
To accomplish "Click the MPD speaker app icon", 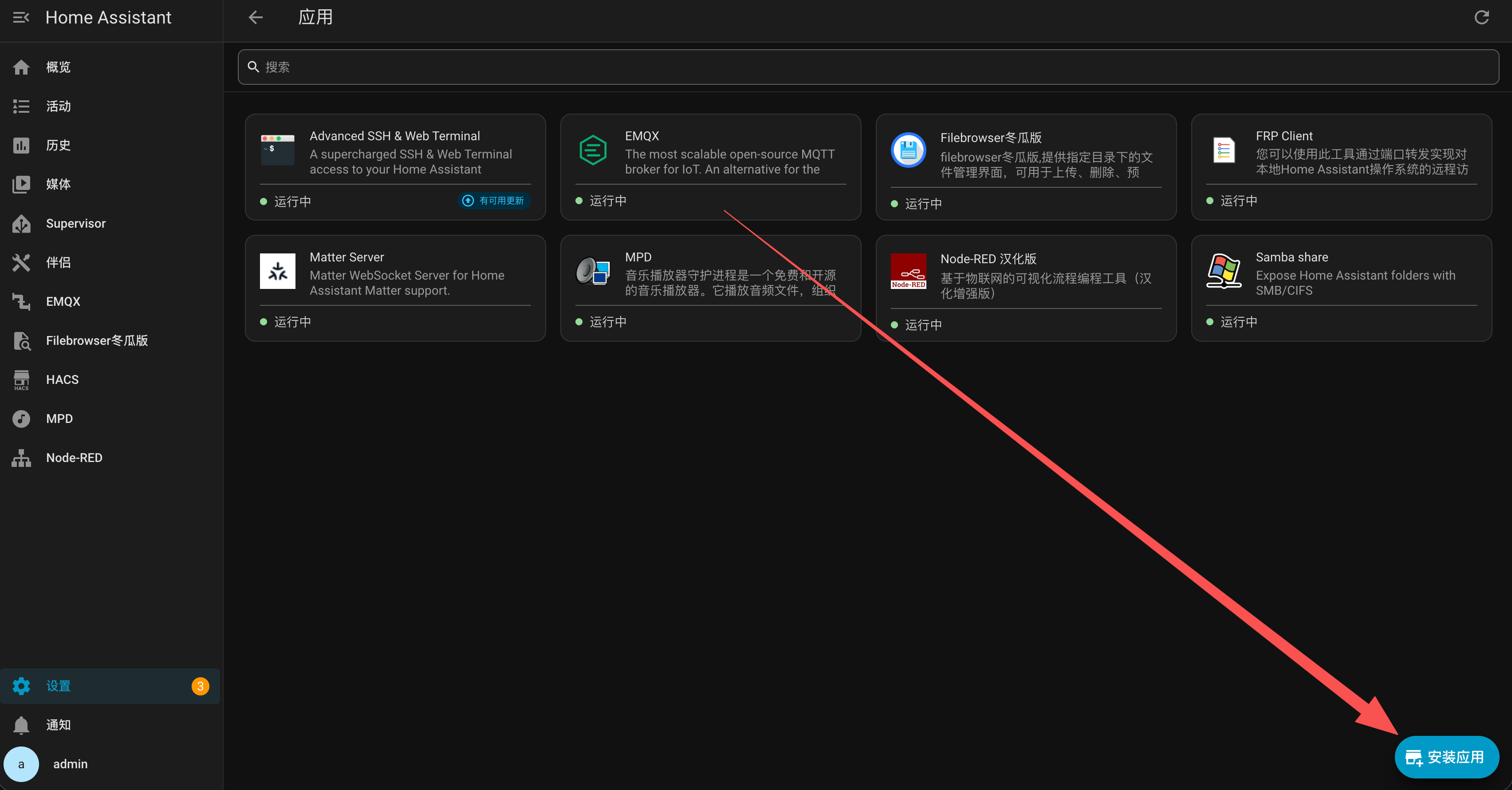I will pos(593,271).
